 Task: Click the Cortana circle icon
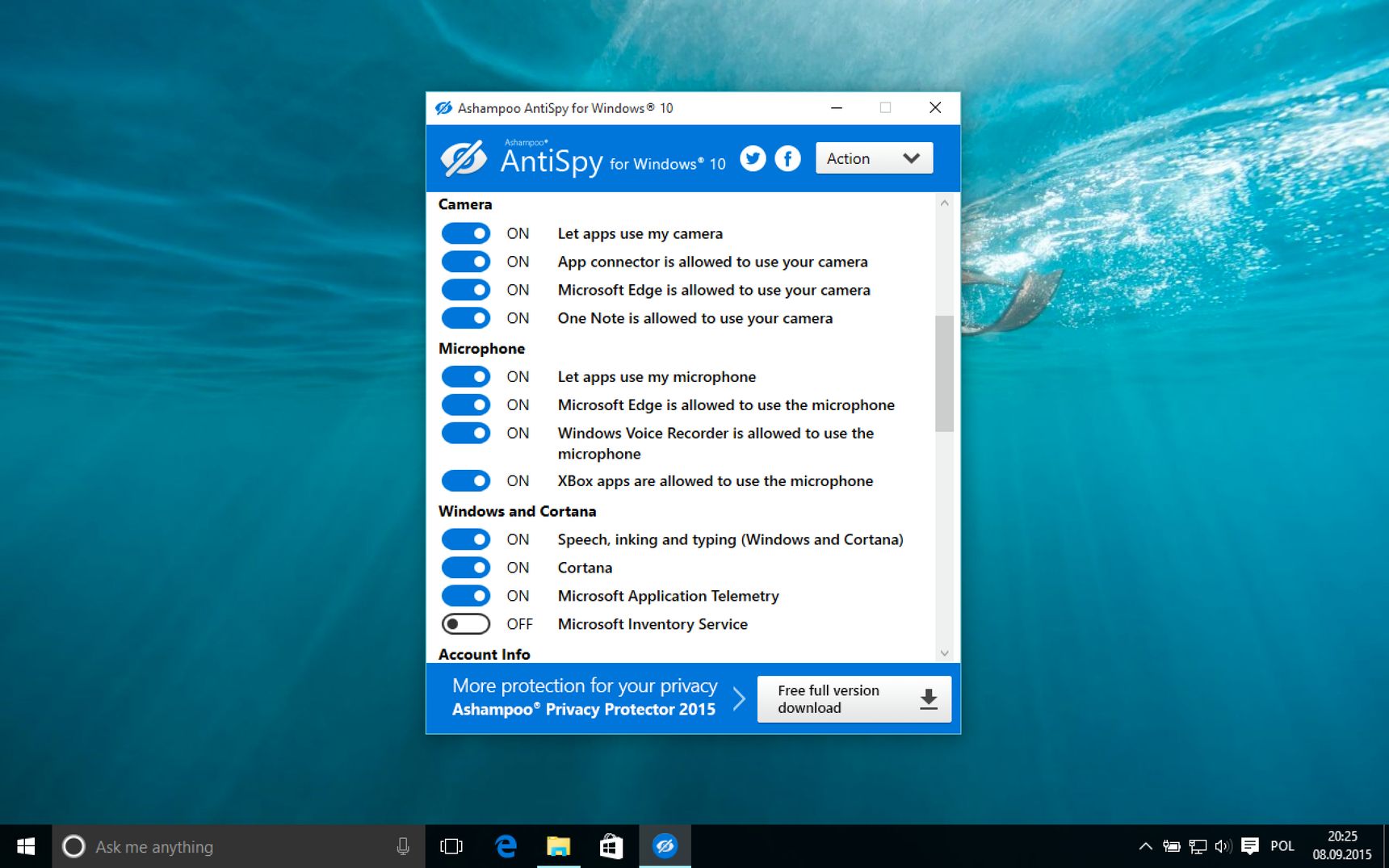tap(73, 846)
